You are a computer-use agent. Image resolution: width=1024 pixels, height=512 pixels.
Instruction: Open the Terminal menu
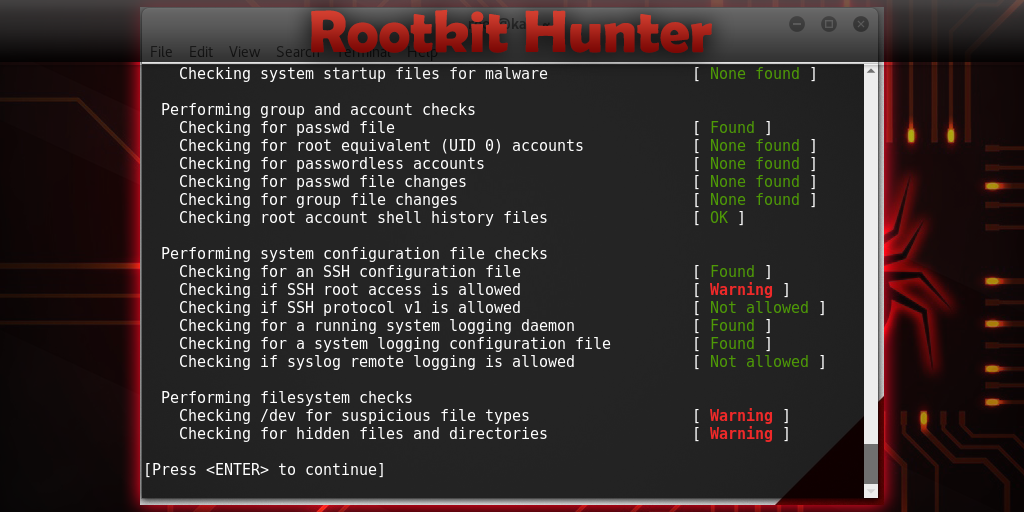coord(363,52)
